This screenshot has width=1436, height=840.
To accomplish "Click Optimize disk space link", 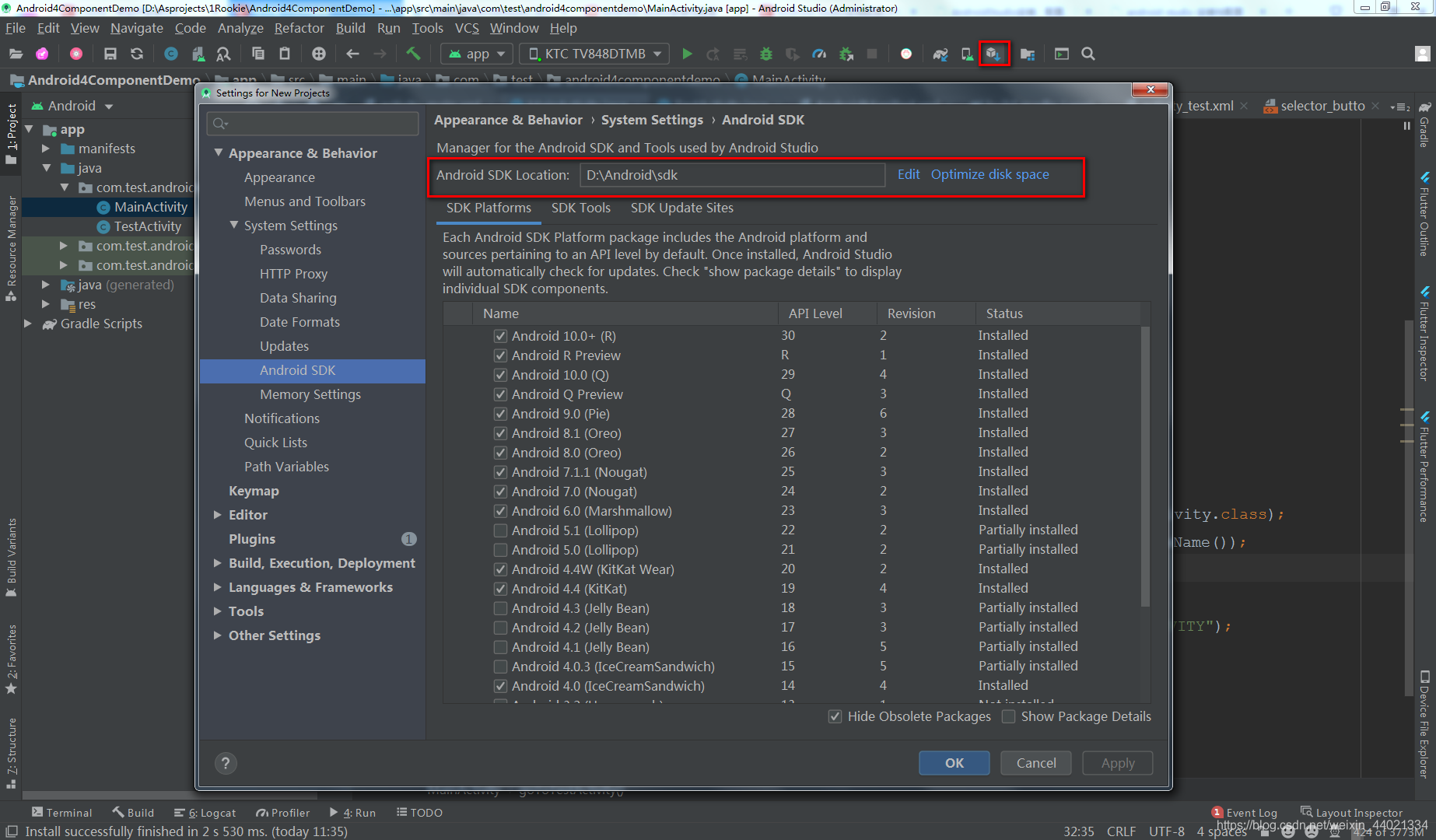I will [x=989, y=174].
